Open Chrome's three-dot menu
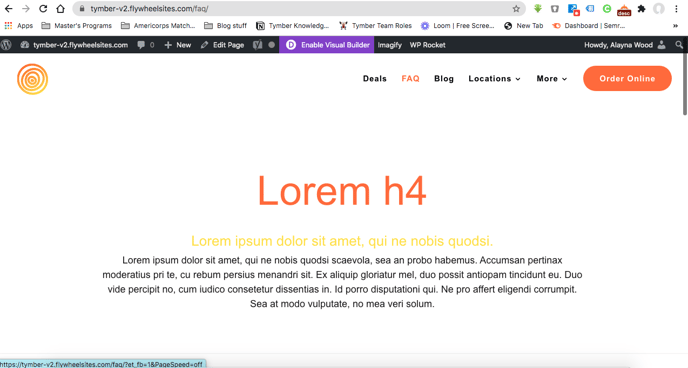The image size is (688, 368). (x=676, y=8)
